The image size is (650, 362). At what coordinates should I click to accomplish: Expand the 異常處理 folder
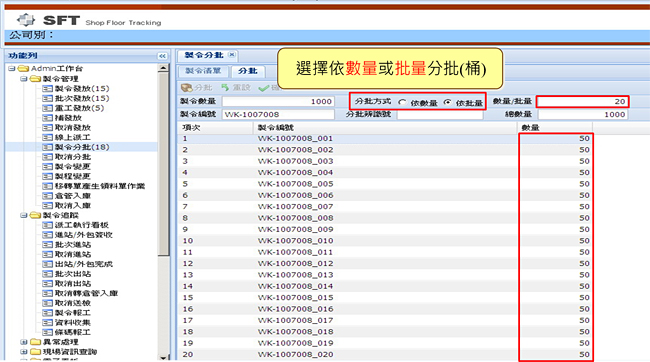pyautogui.click(x=24, y=342)
